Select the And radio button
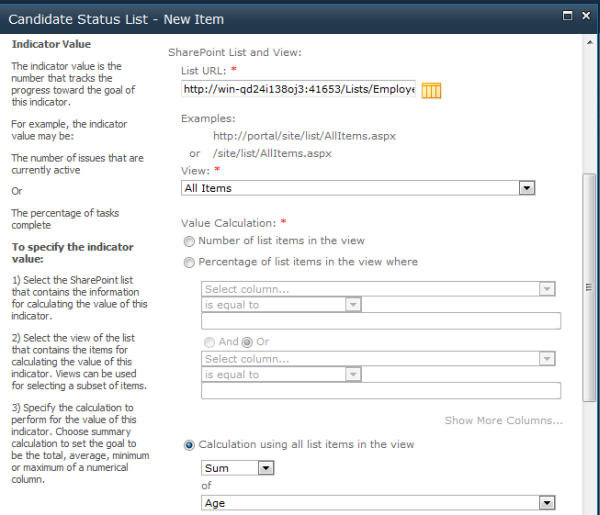600x515 pixels. coord(208,342)
